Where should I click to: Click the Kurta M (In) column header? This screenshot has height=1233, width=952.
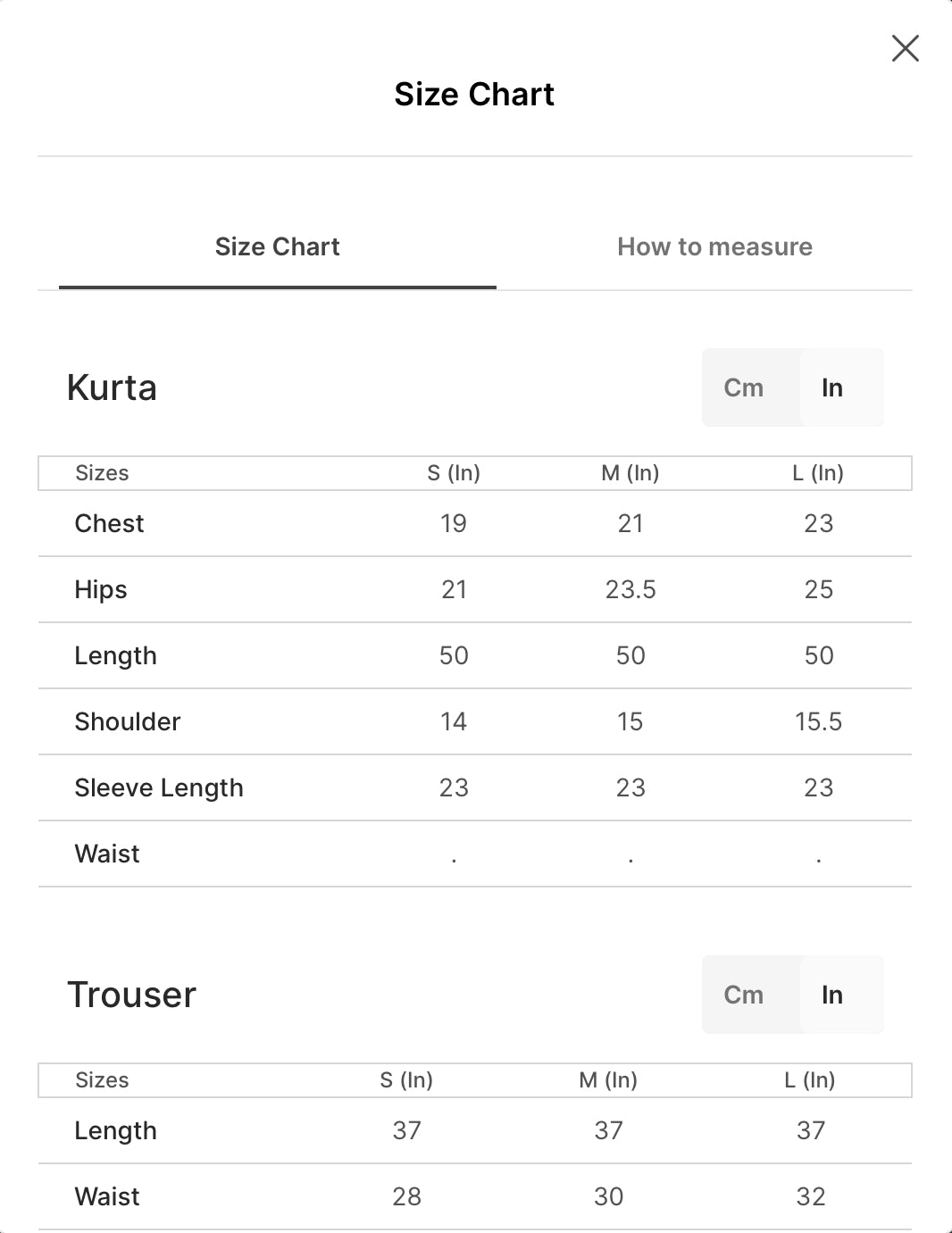630,473
